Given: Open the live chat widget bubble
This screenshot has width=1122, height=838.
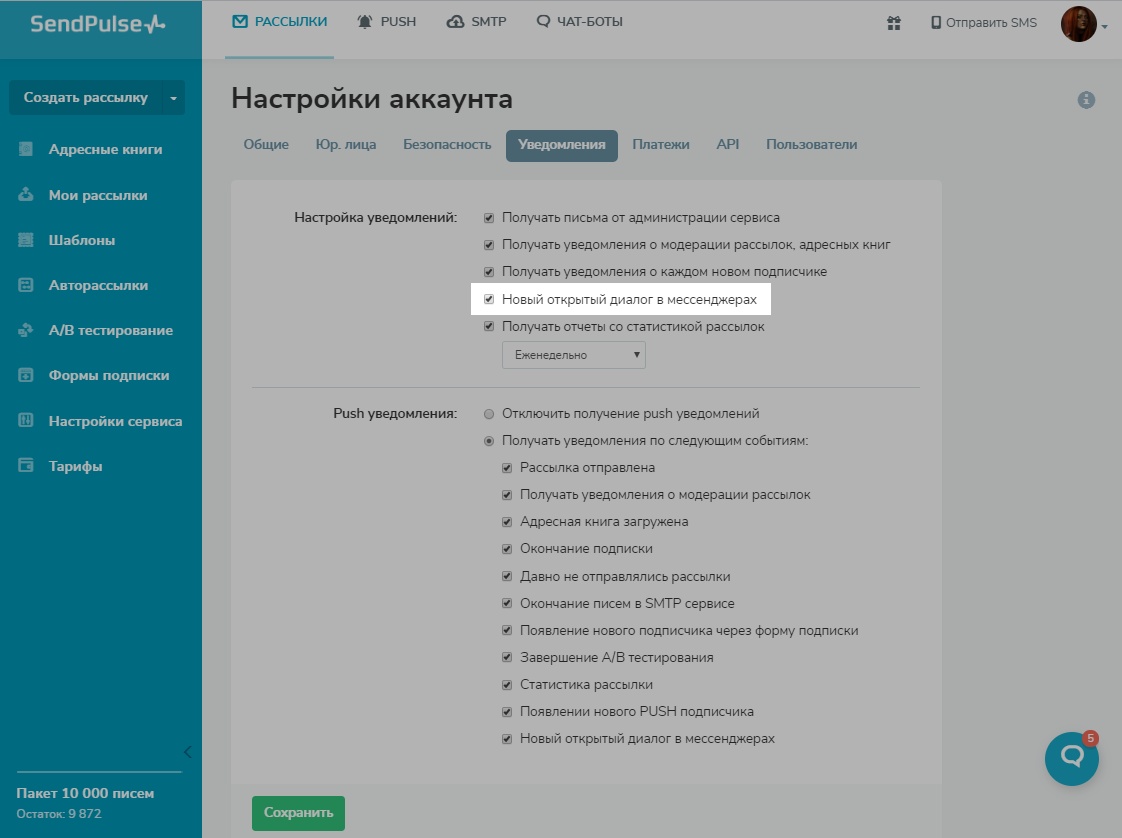Looking at the screenshot, I should point(1071,759).
